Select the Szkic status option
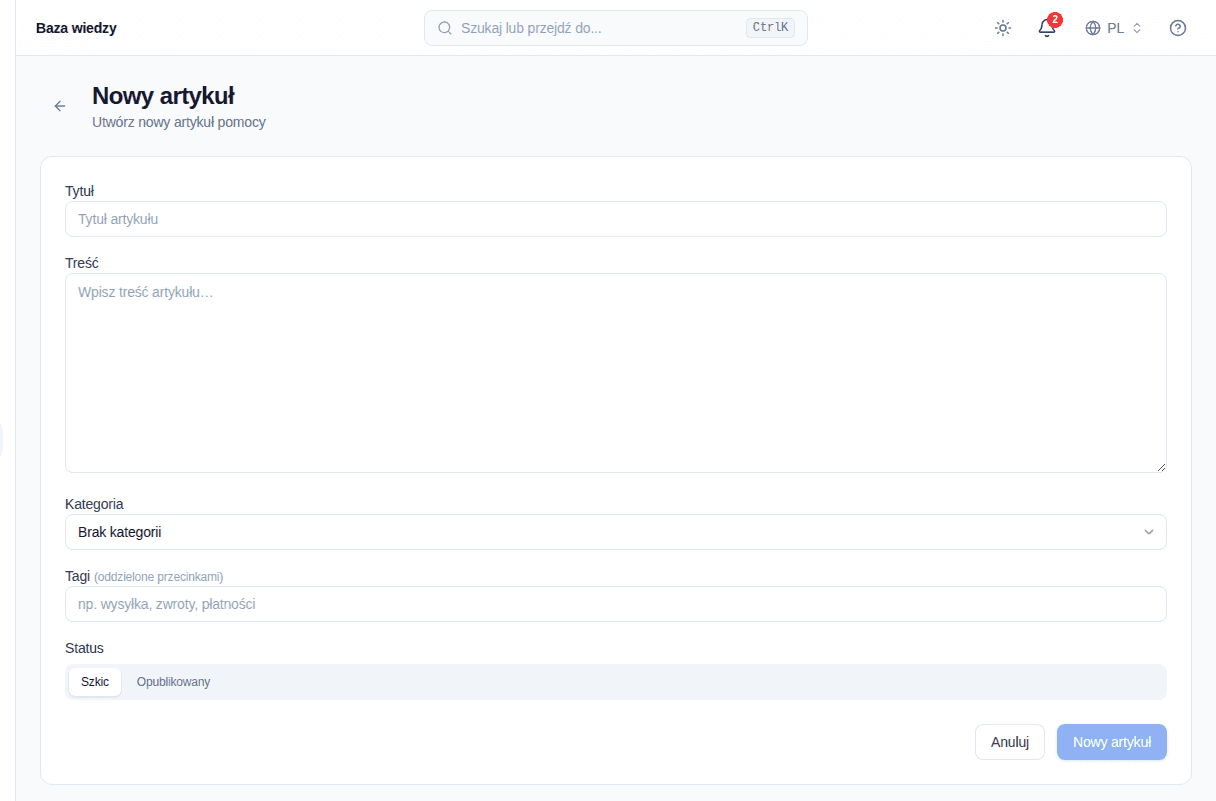 click(x=95, y=682)
